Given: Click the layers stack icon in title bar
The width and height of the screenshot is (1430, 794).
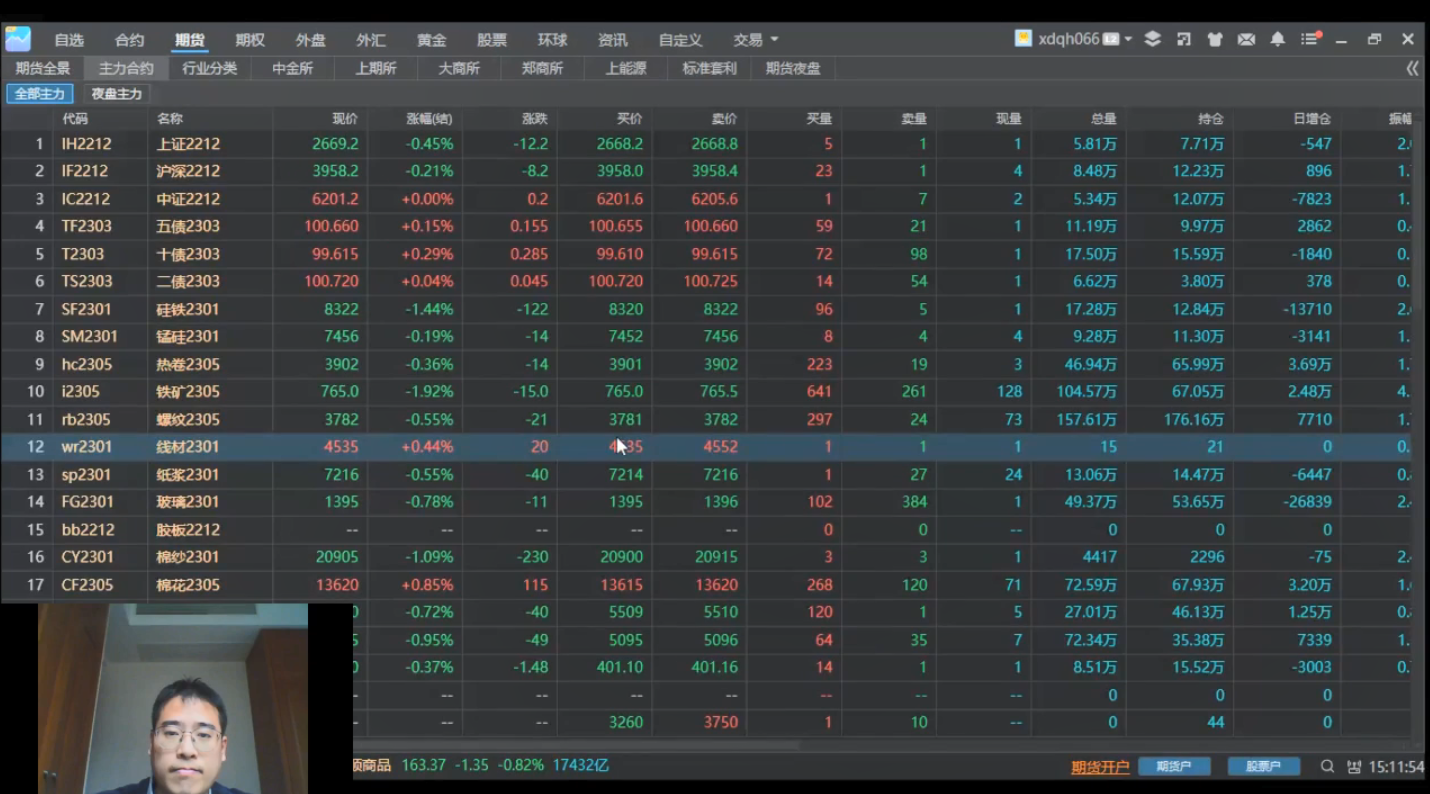Looking at the screenshot, I should pos(1153,39).
